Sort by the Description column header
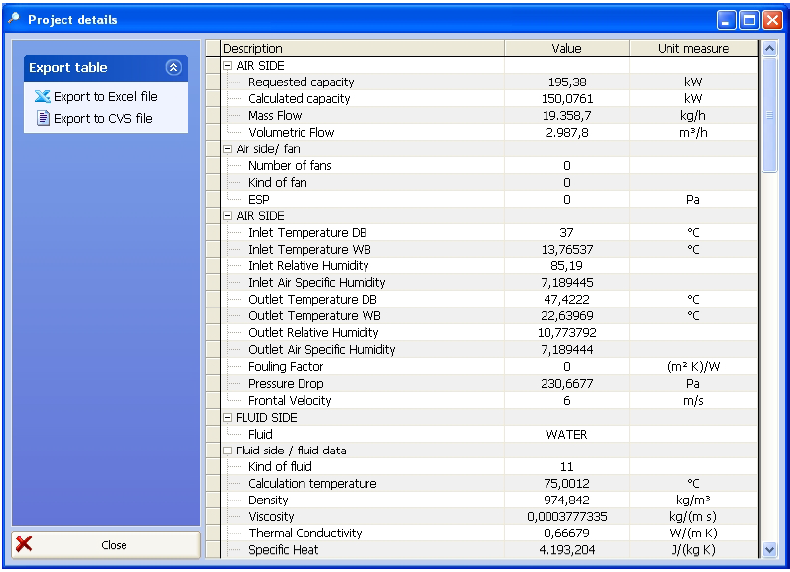This screenshot has height=572, width=790. pyautogui.click(x=361, y=48)
